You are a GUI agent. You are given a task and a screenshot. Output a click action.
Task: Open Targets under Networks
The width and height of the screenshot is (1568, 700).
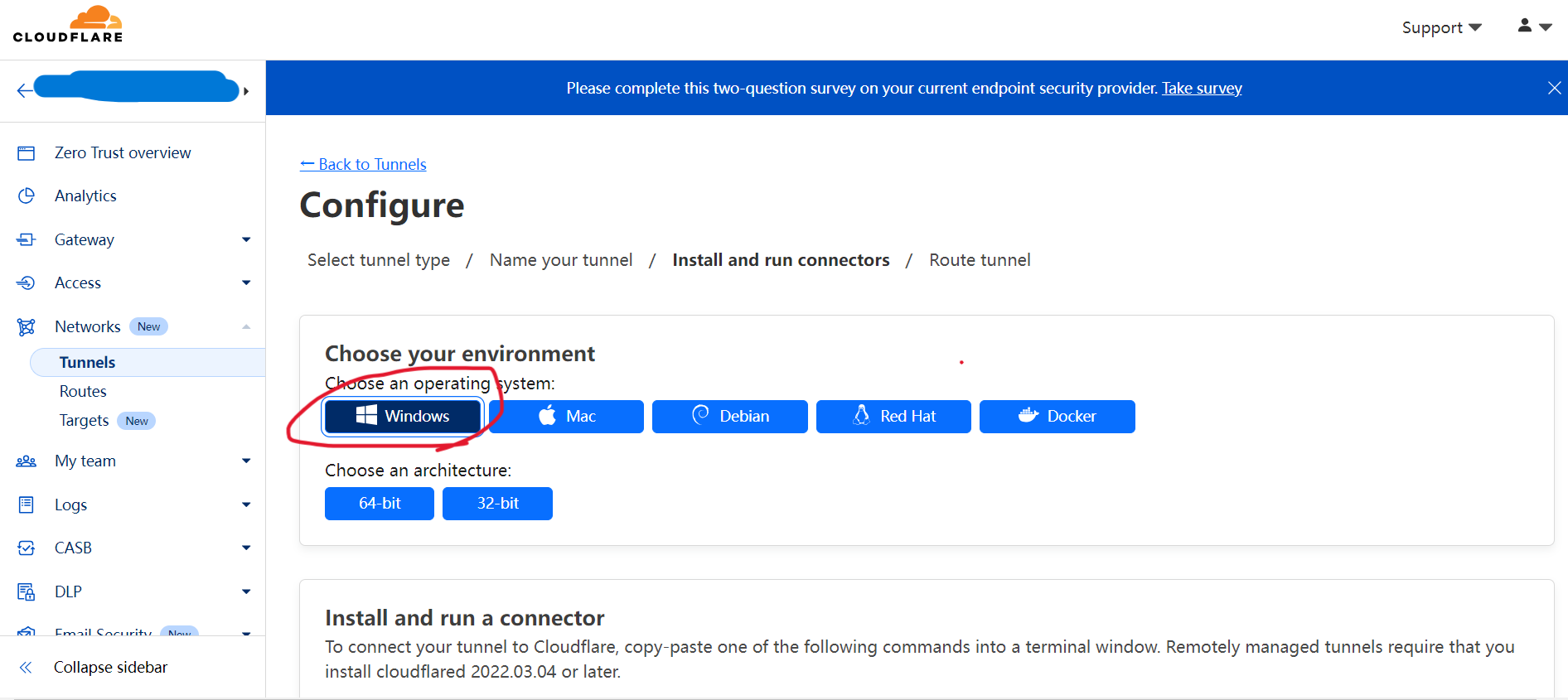[84, 421]
